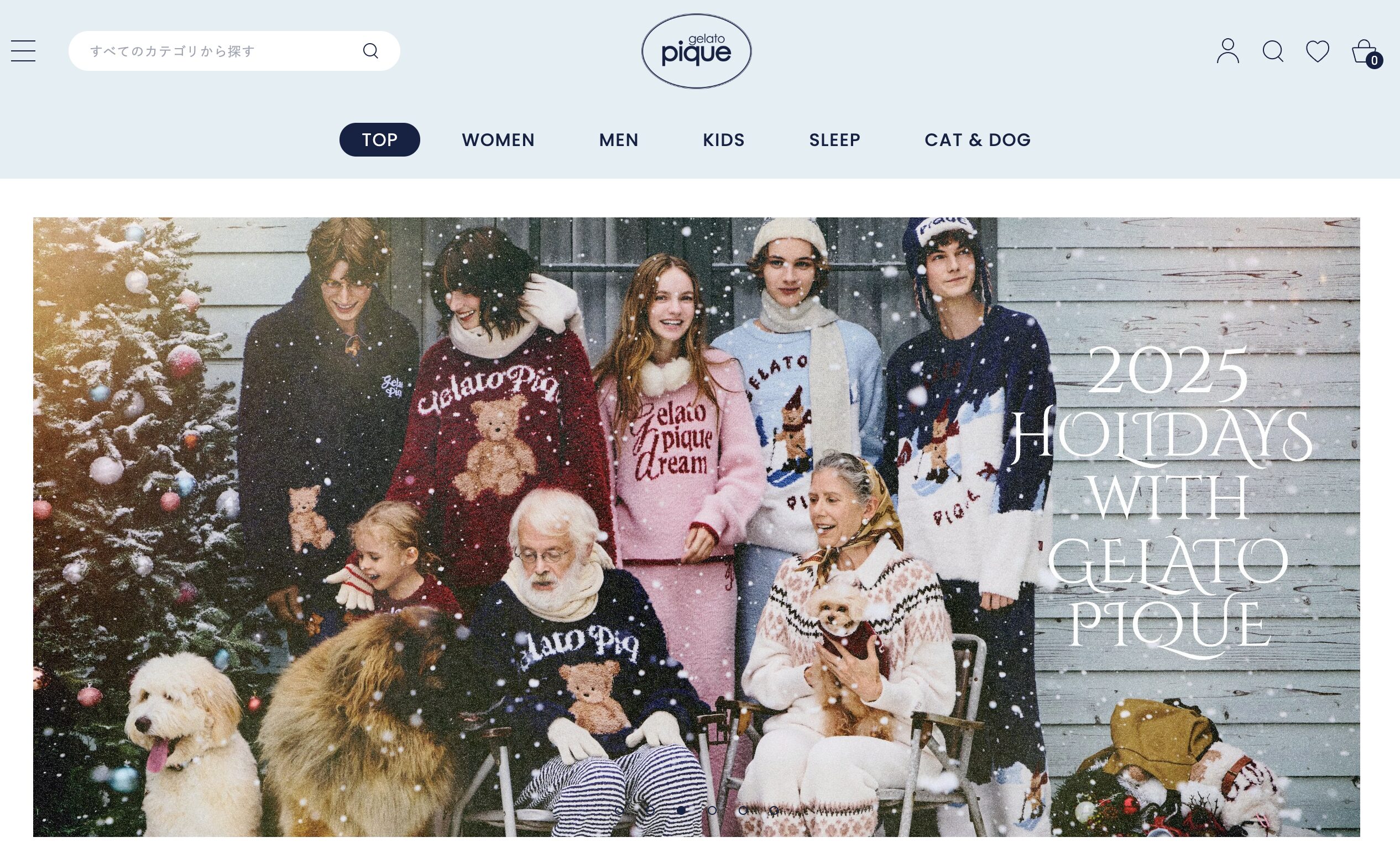Open the SLEEP category

pos(835,140)
